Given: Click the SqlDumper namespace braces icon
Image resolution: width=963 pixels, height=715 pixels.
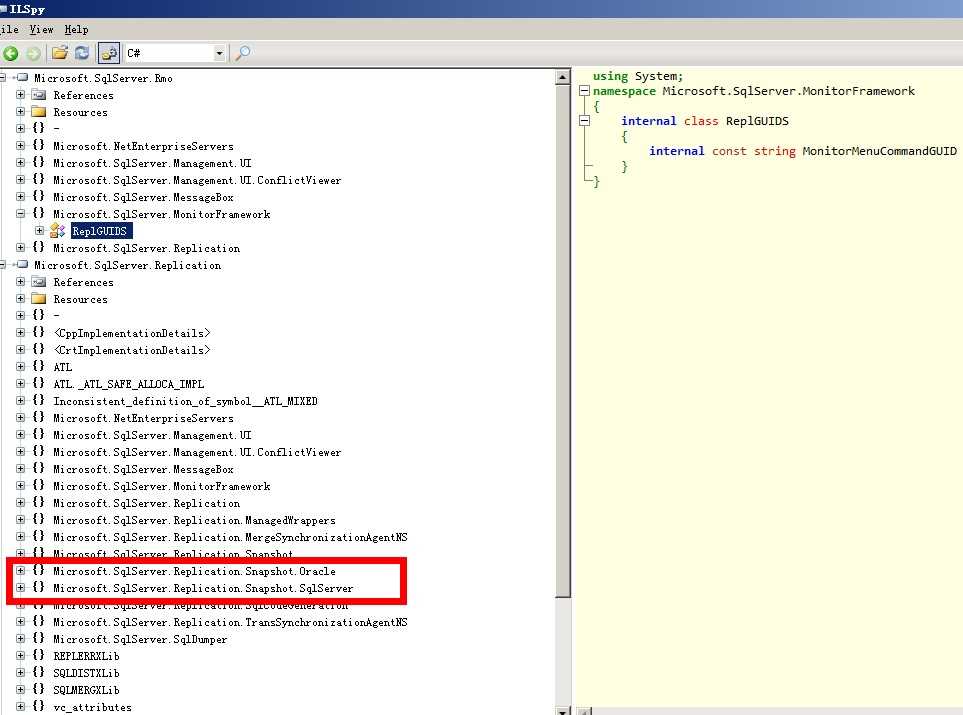Looking at the screenshot, I should point(39,639).
